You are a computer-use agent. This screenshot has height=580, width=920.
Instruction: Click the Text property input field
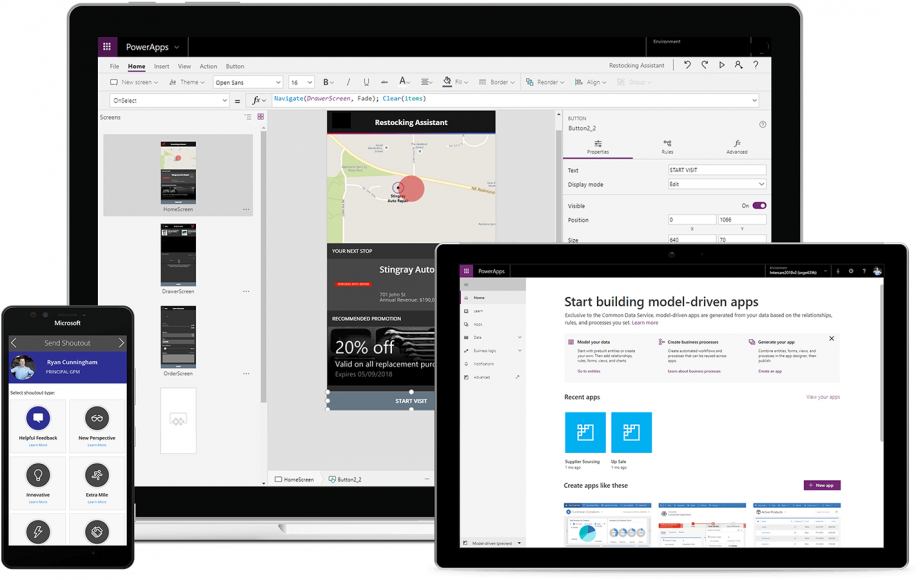[716, 170]
